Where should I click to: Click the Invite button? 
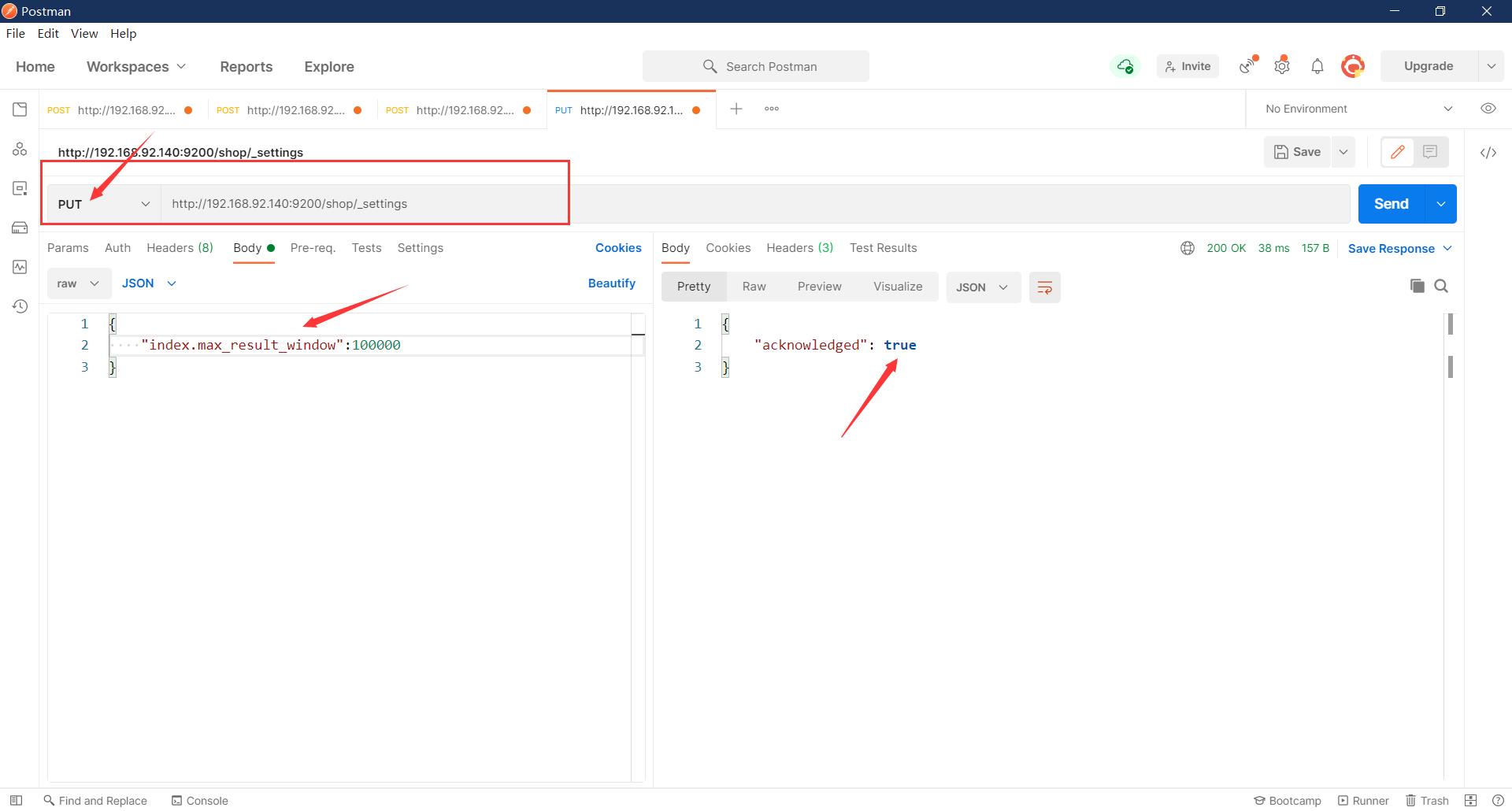tap(1188, 66)
